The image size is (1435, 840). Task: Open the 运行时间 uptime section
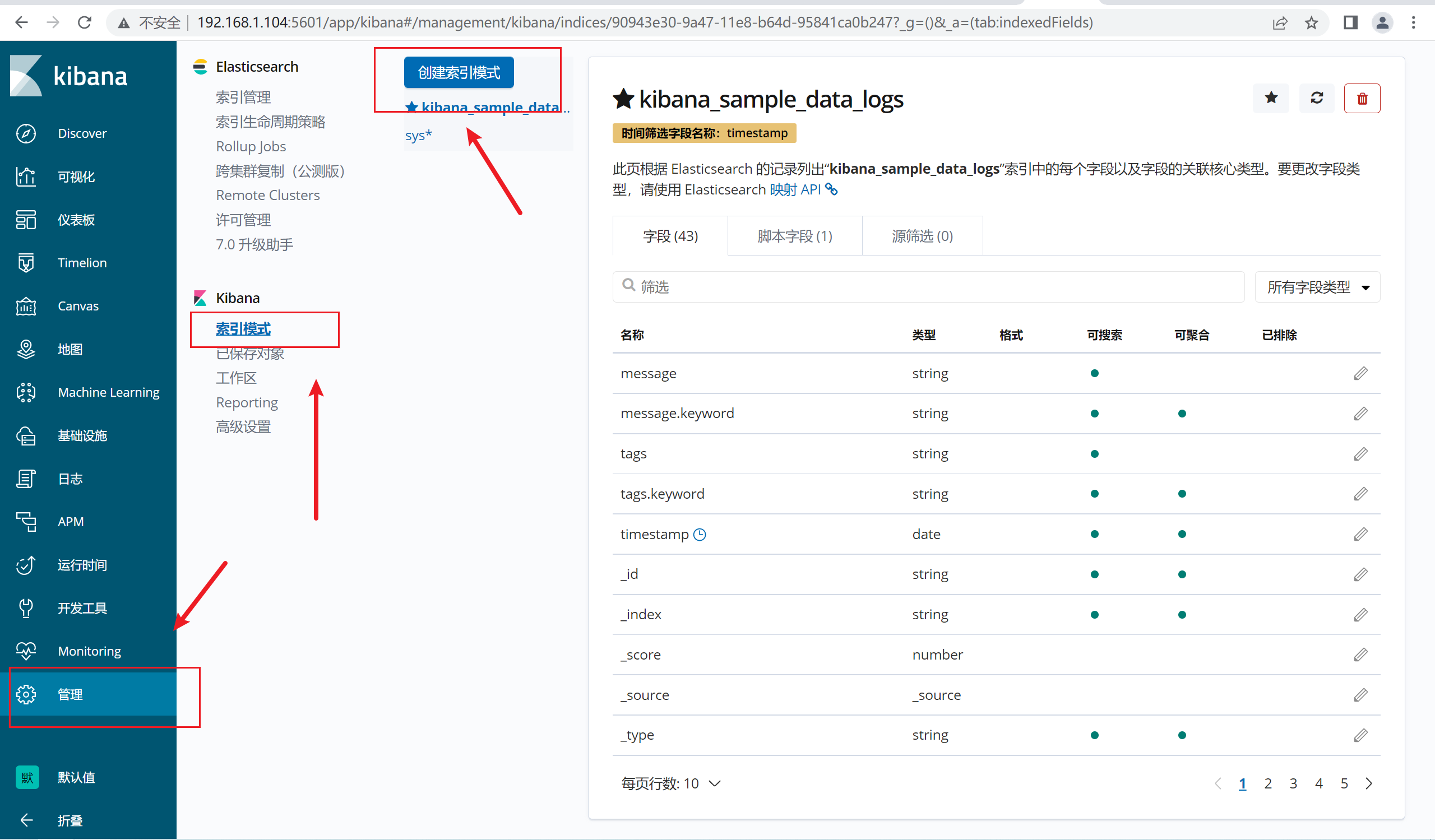82,565
